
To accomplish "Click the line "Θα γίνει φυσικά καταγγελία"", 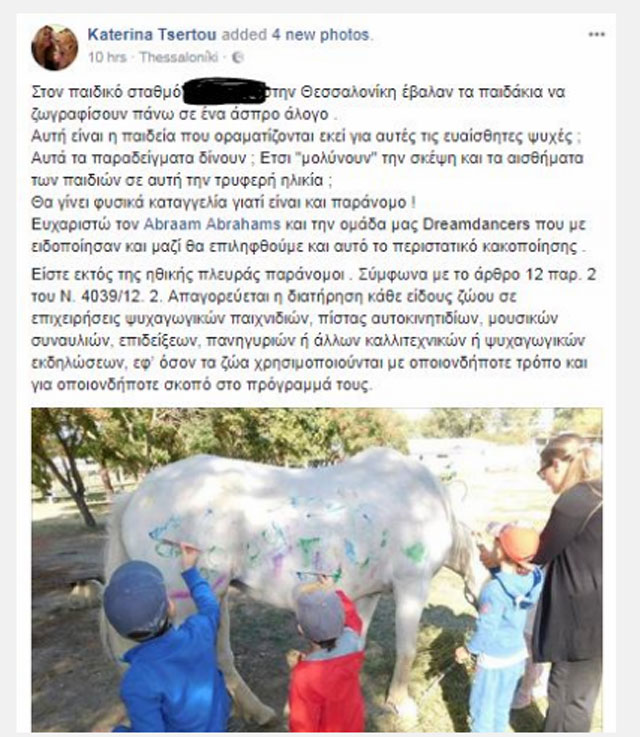I will (x=223, y=203).
